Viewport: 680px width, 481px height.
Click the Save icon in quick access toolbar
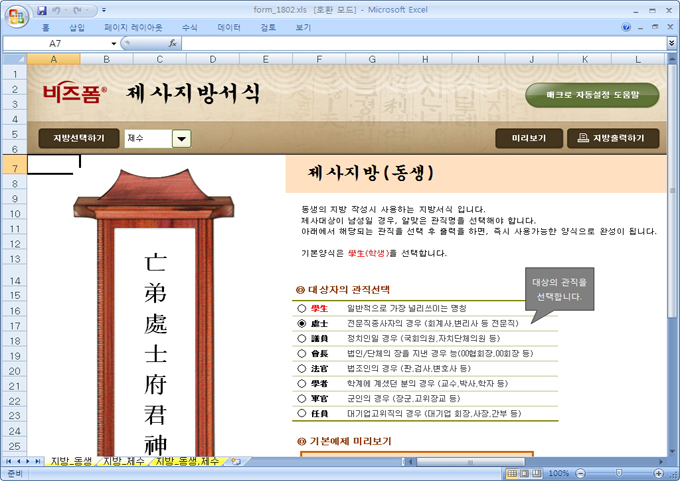(x=42, y=10)
